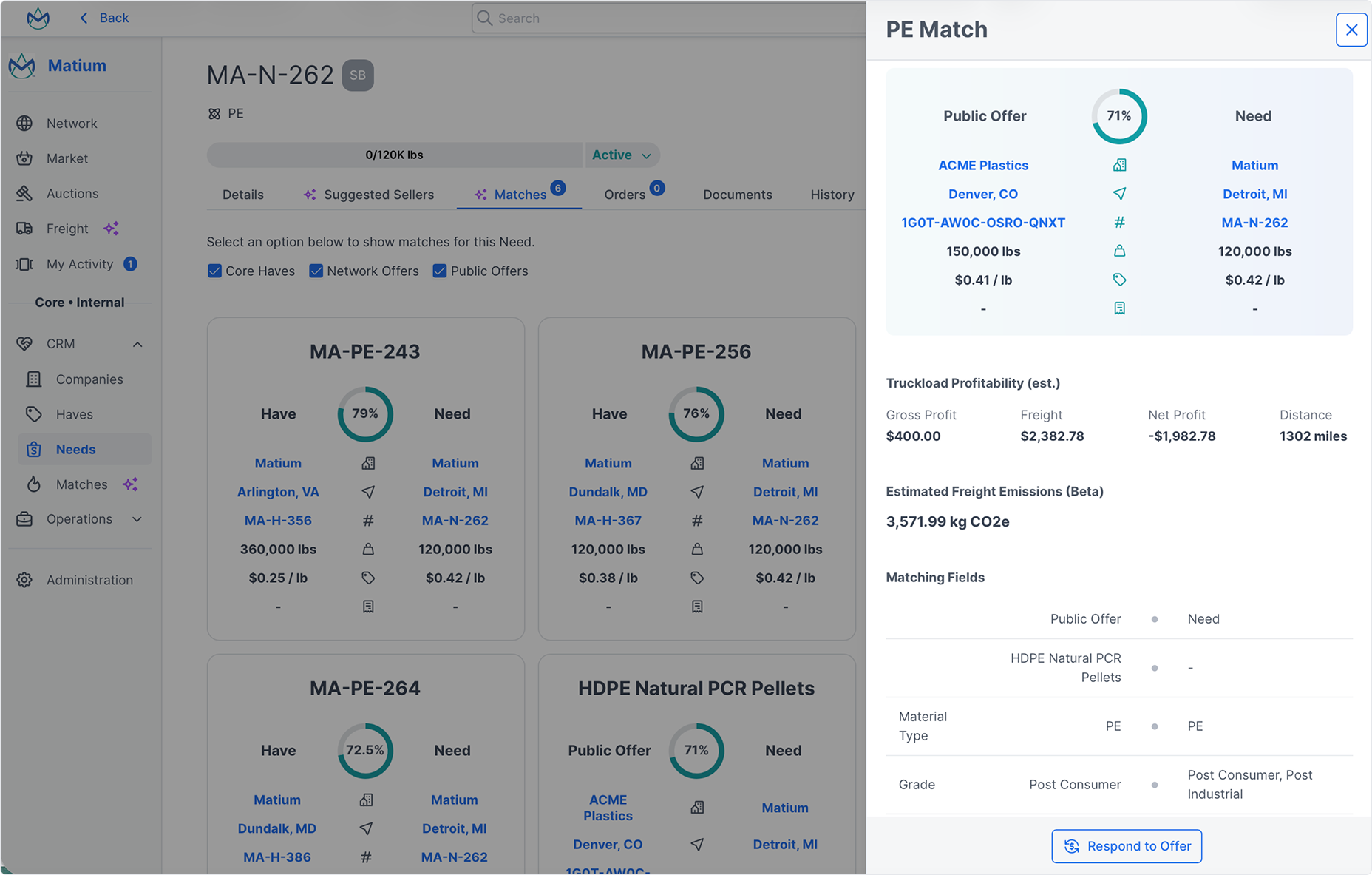Uncheck the Core Haves filter

[x=214, y=271]
